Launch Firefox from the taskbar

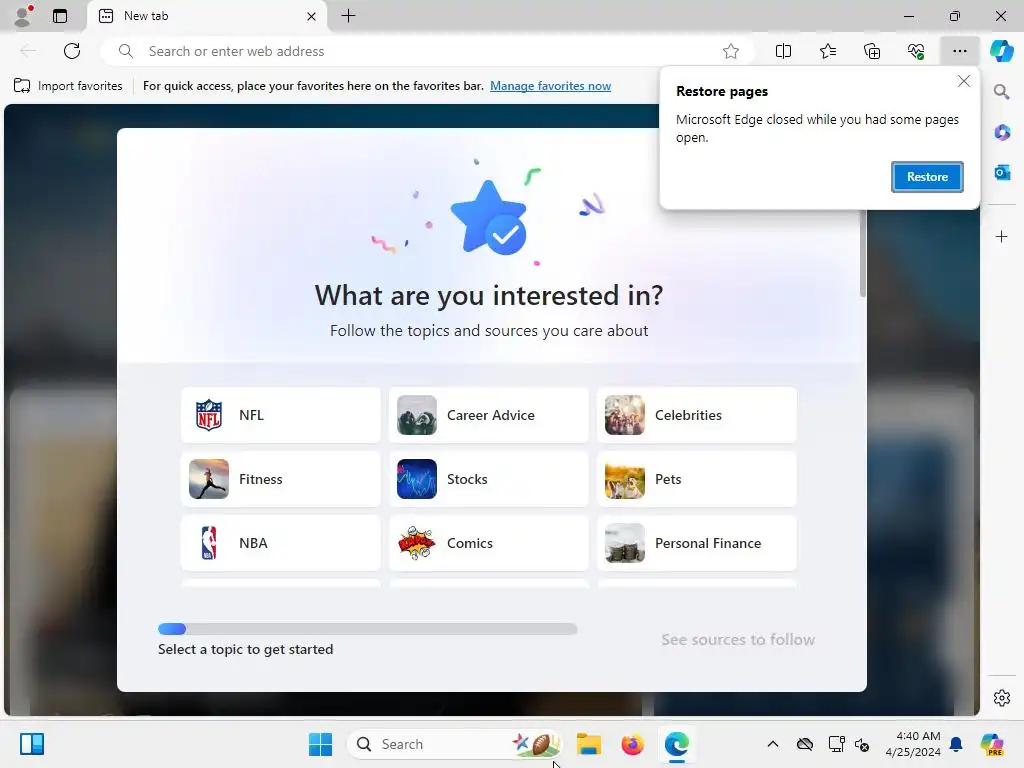(632, 744)
